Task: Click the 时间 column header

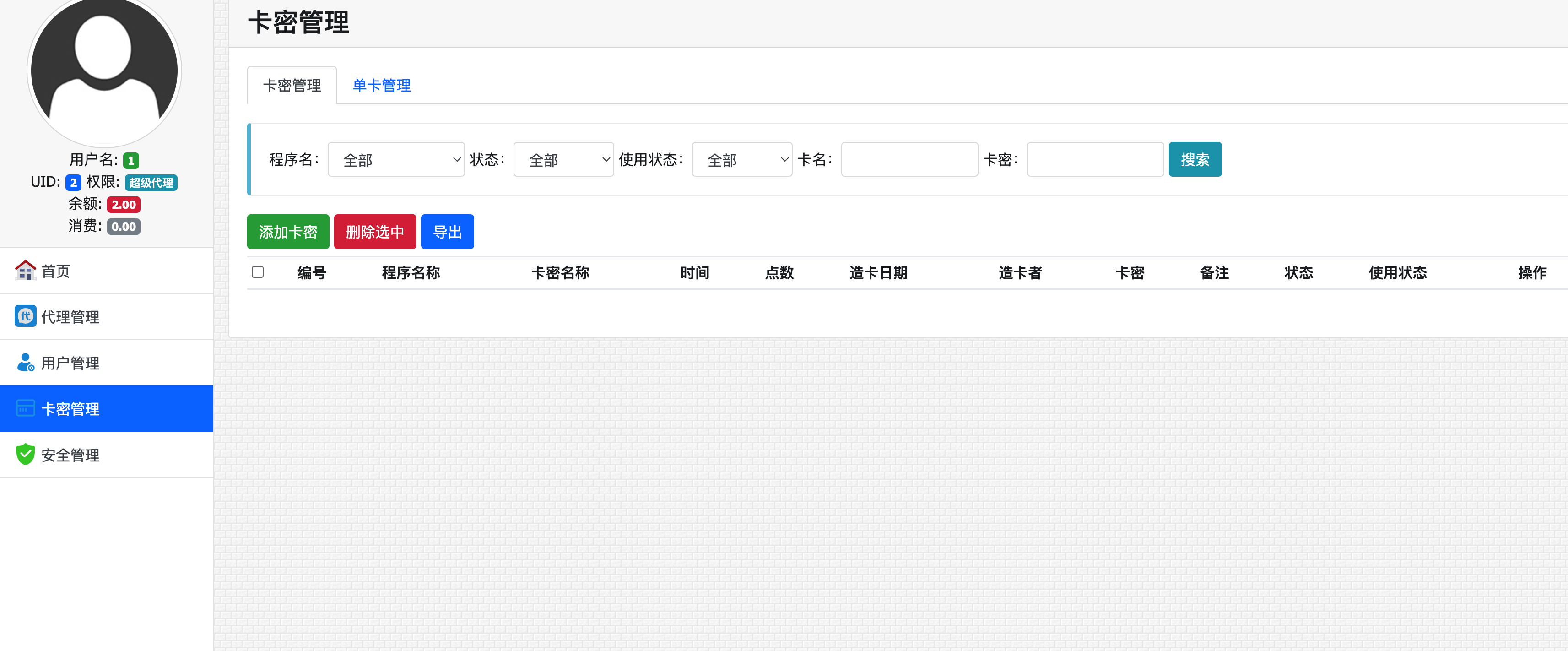Action: 694,273
